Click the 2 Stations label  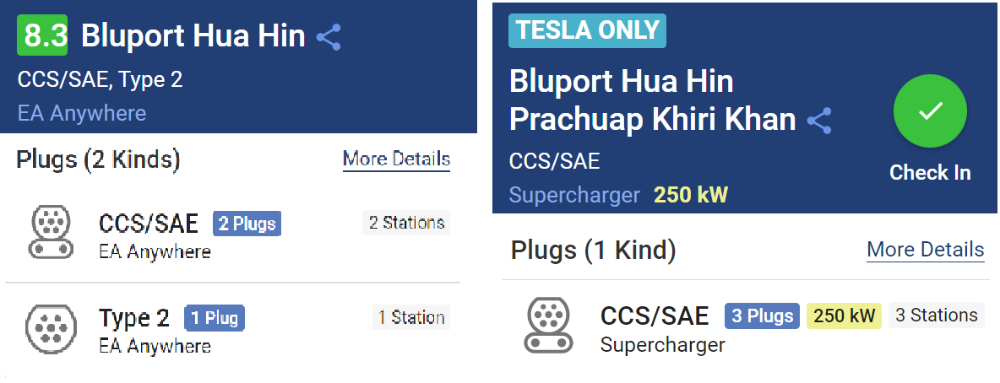[x=406, y=223]
